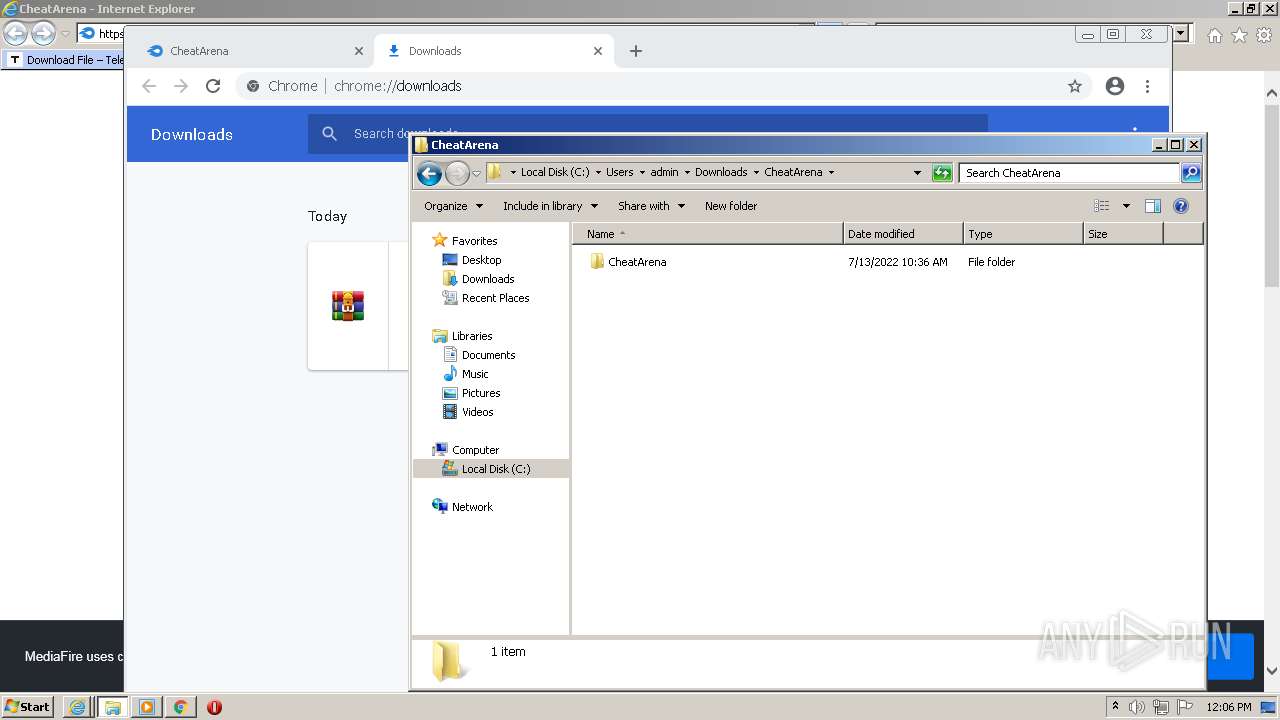Show hidden tray icons
1280x720 pixels.
tap(1115, 706)
